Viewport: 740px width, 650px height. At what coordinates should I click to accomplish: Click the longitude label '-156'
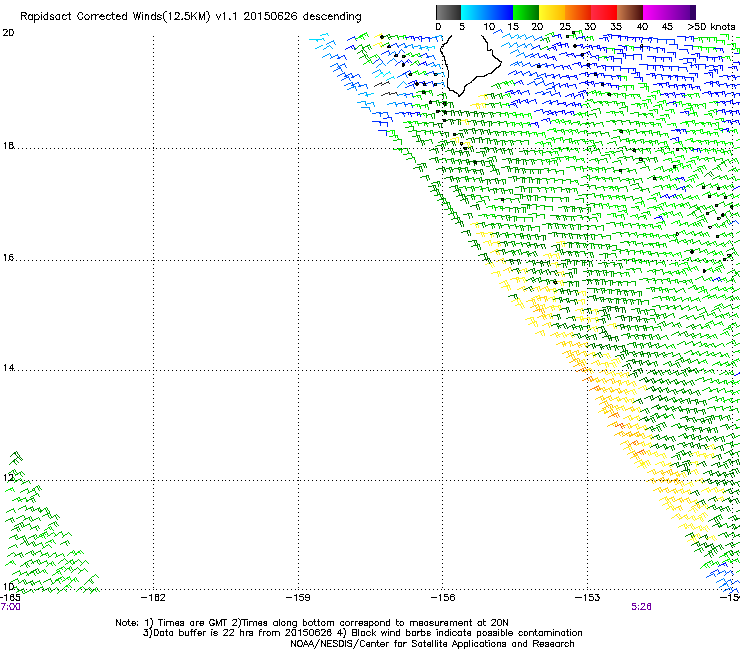click(443, 598)
